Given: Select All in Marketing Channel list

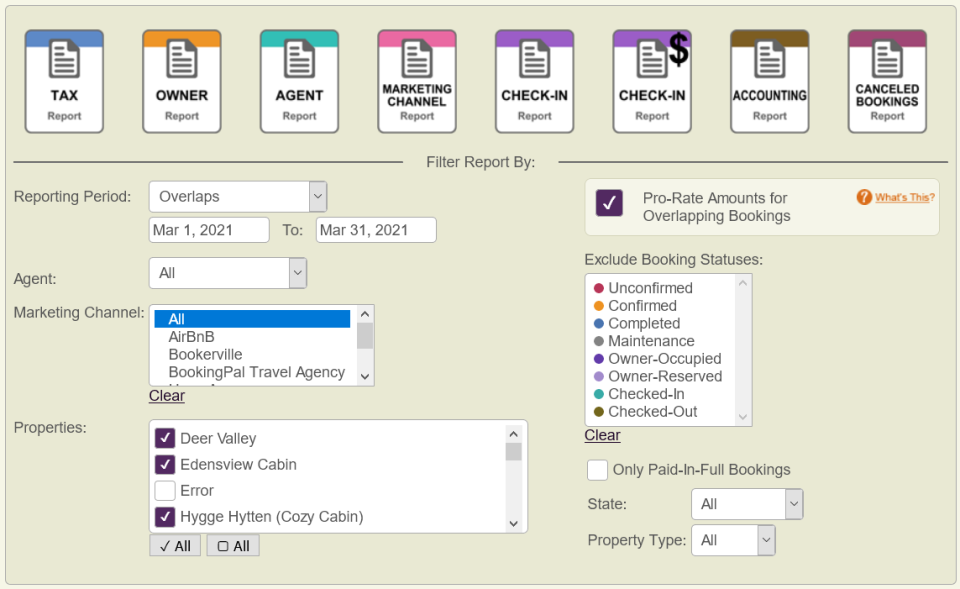Looking at the screenshot, I should 252,319.
